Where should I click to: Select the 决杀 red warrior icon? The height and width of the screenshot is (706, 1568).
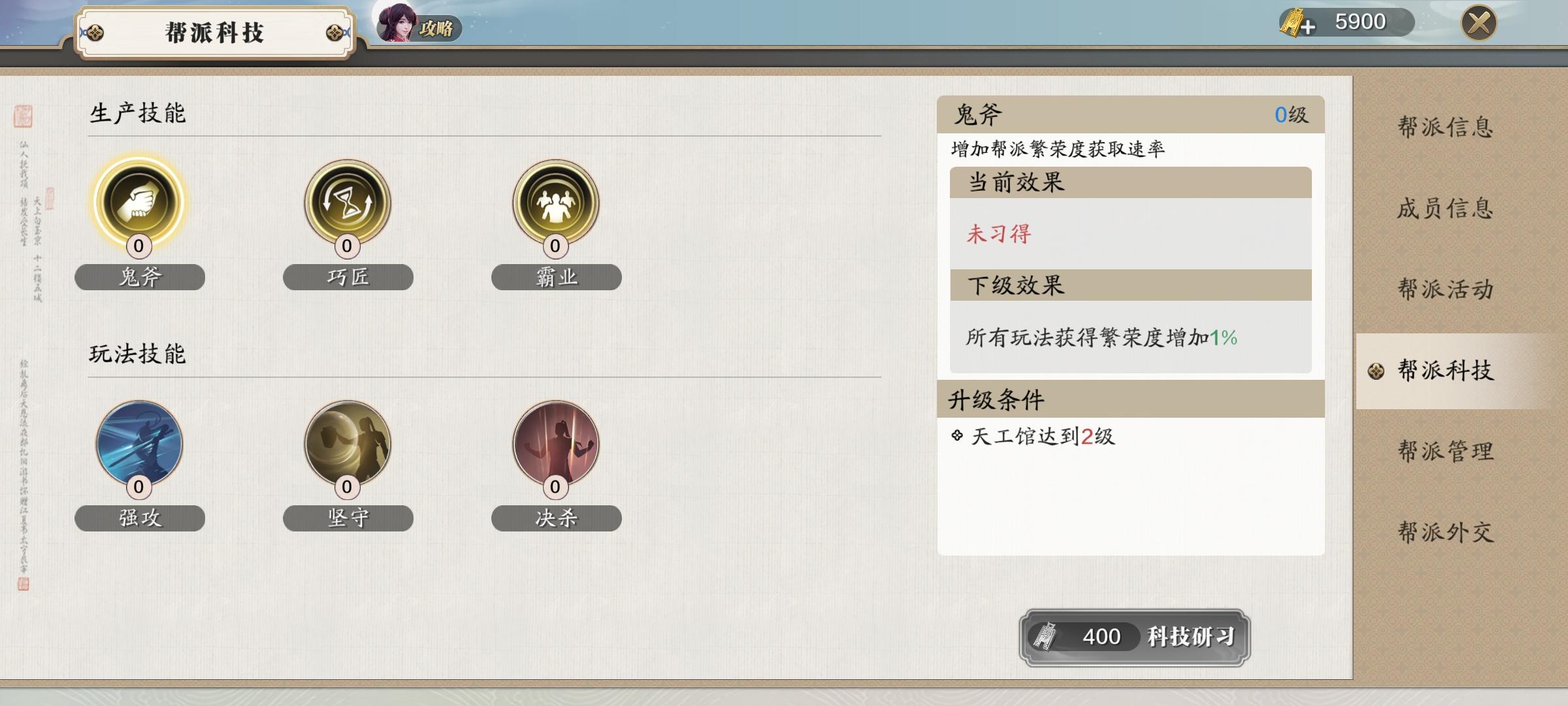[x=556, y=443]
